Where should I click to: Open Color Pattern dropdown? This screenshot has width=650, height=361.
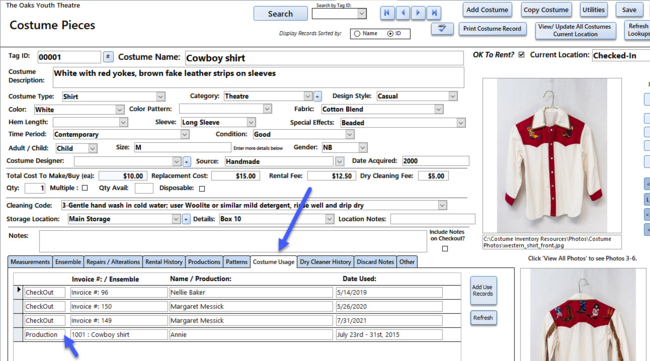tap(267, 109)
